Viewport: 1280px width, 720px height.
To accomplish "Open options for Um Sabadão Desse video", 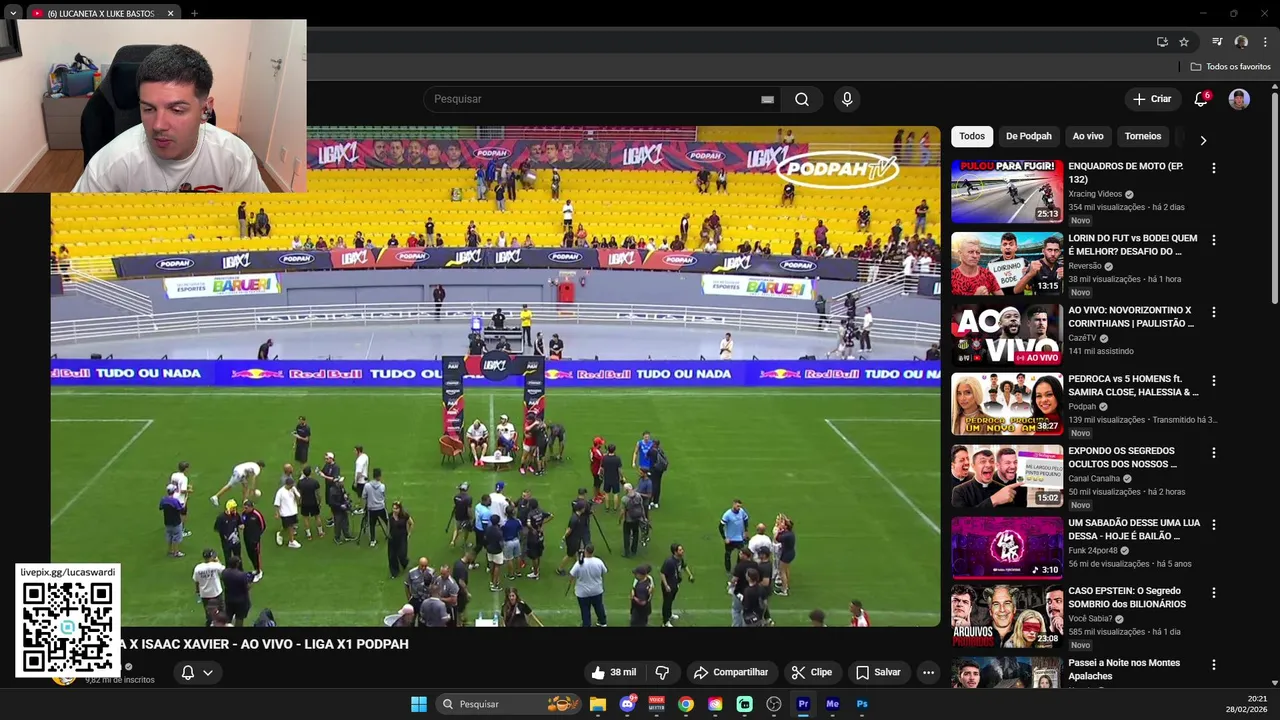I will pyautogui.click(x=1214, y=524).
